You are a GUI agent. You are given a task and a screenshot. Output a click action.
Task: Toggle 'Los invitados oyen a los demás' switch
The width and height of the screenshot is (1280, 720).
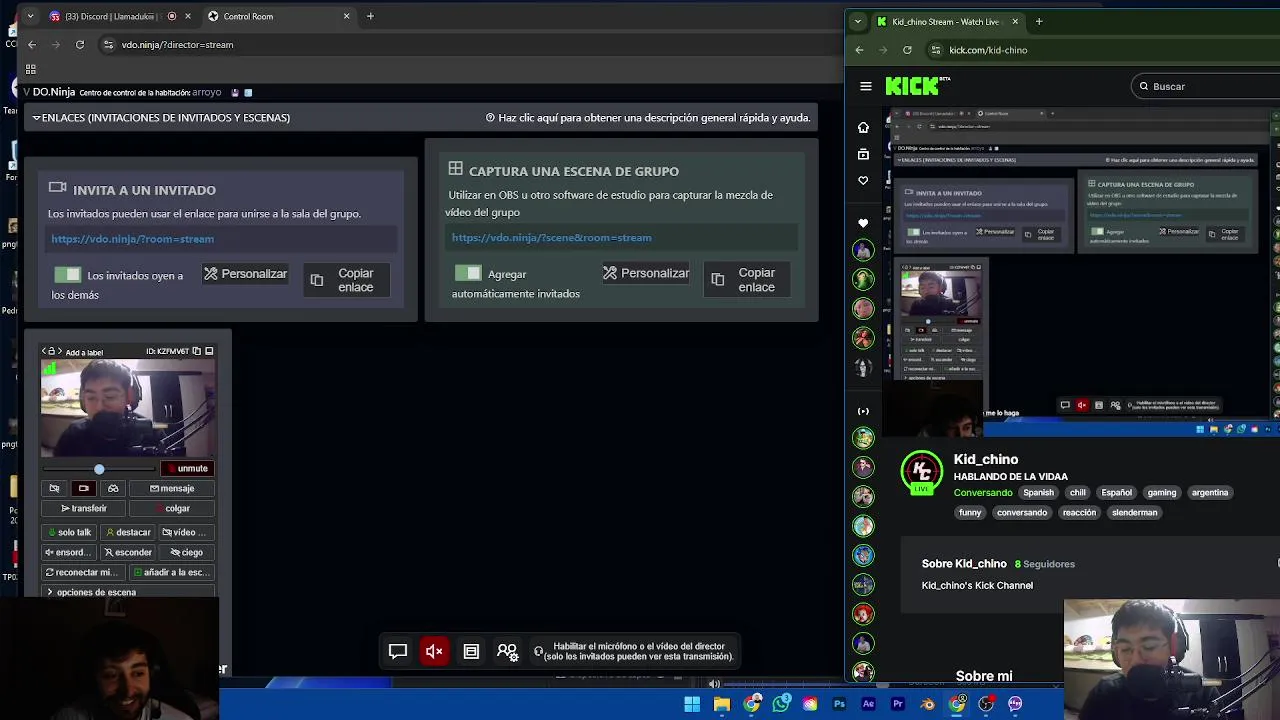click(67, 274)
